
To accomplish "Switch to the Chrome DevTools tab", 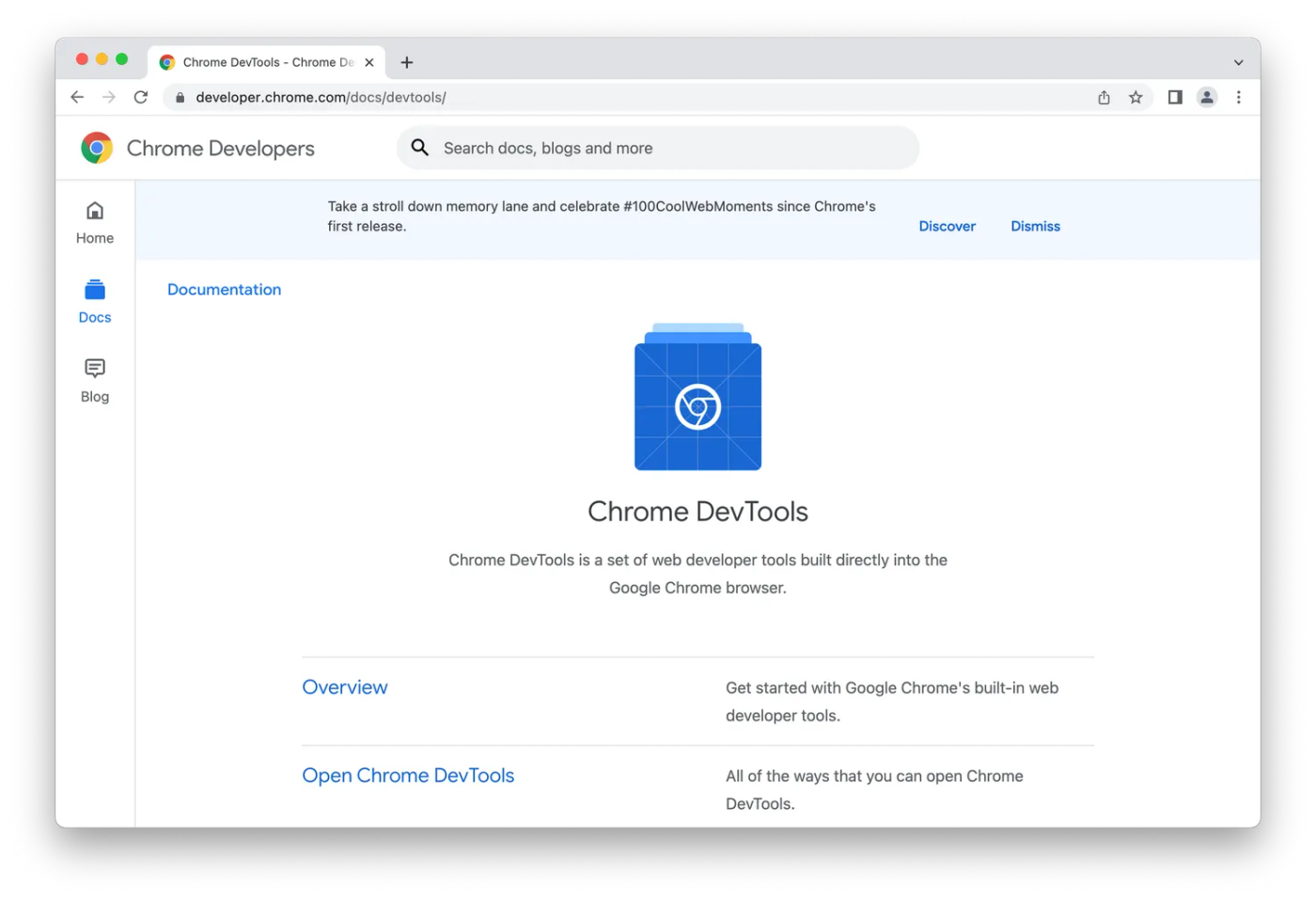I will [x=263, y=62].
